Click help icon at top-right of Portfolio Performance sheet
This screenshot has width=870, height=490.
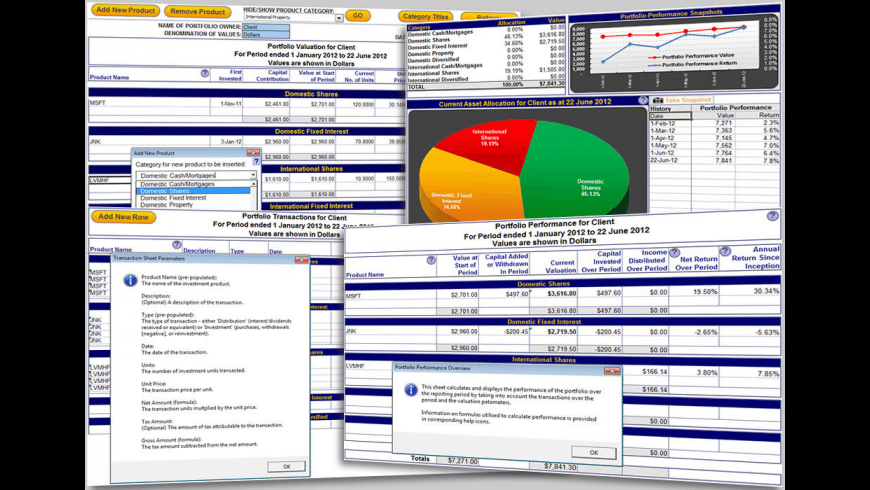click(772, 216)
